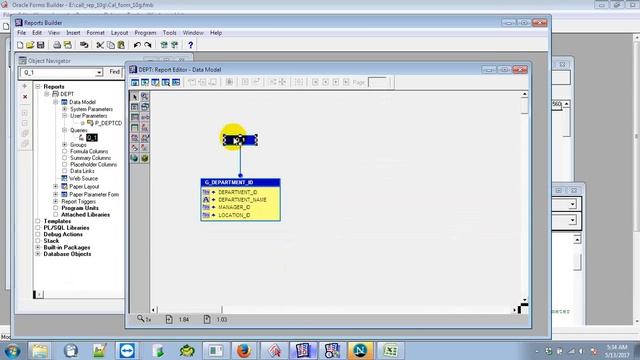Expand the Paper Parameter Form node
640x360 pixels.
click(x=56, y=194)
